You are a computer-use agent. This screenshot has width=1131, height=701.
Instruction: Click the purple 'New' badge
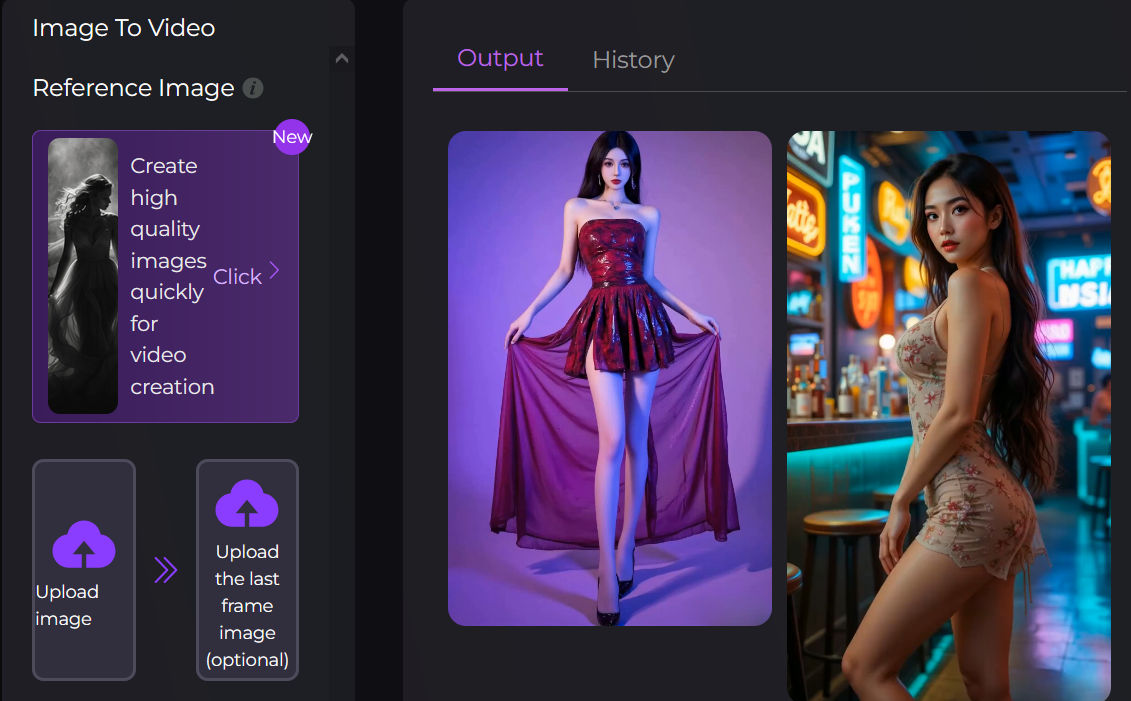tap(292, 137)
